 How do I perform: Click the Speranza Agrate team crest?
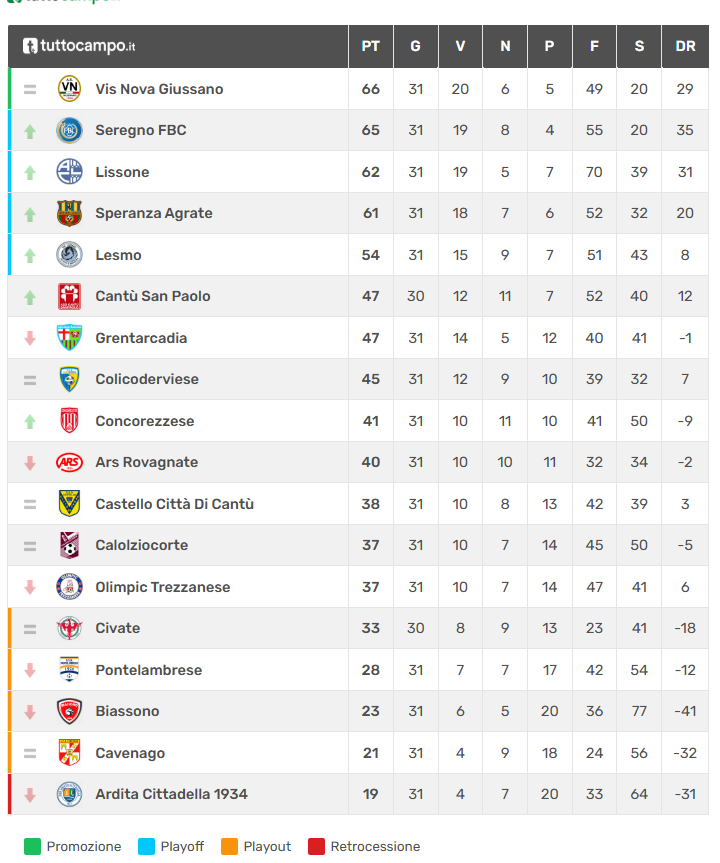pyautogui.click(x=69, y=213)
